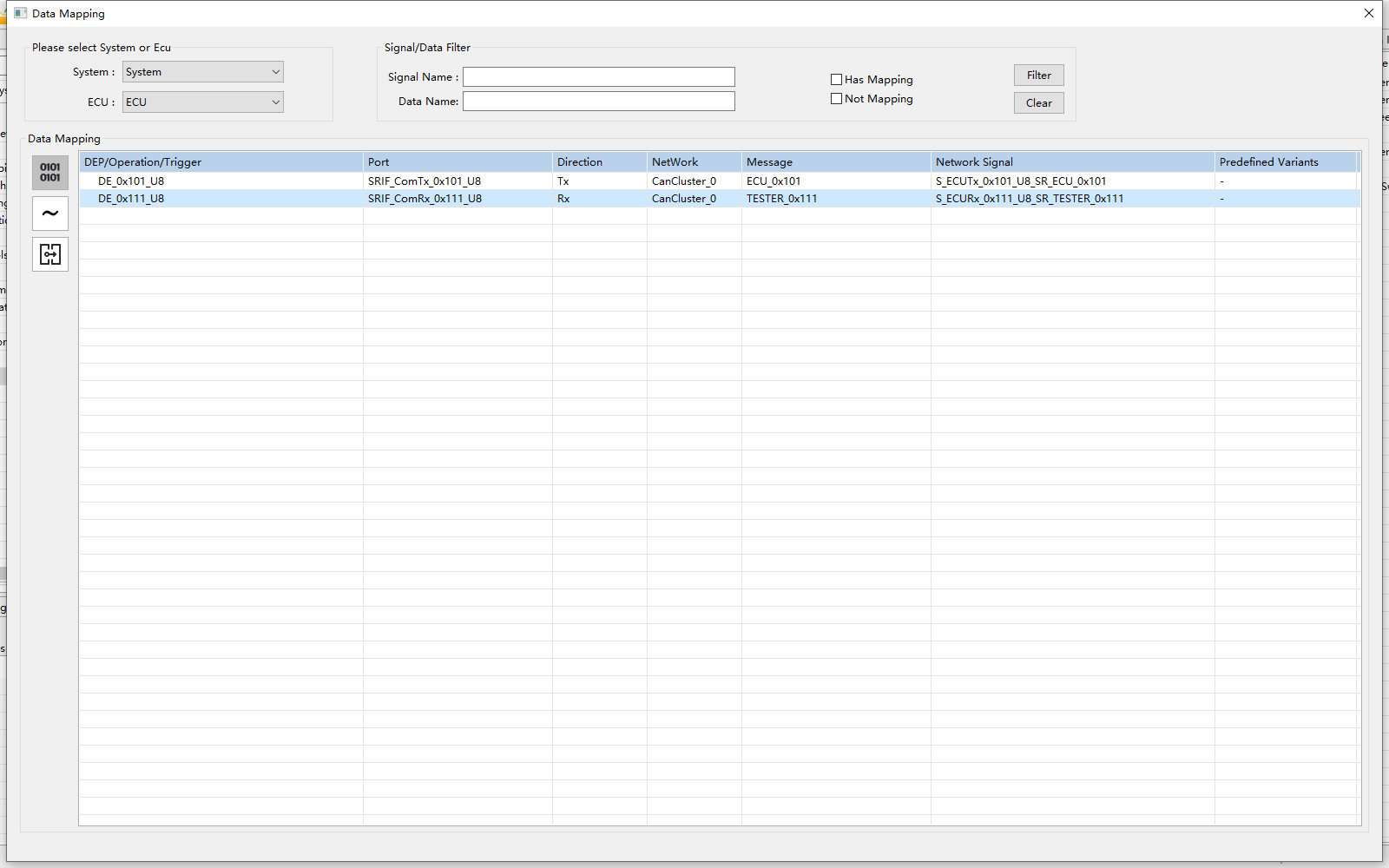Sort by DEP/Operation/Trigger column header
Viewport: 1389px width, 868px height.
[x=221, y=162]
